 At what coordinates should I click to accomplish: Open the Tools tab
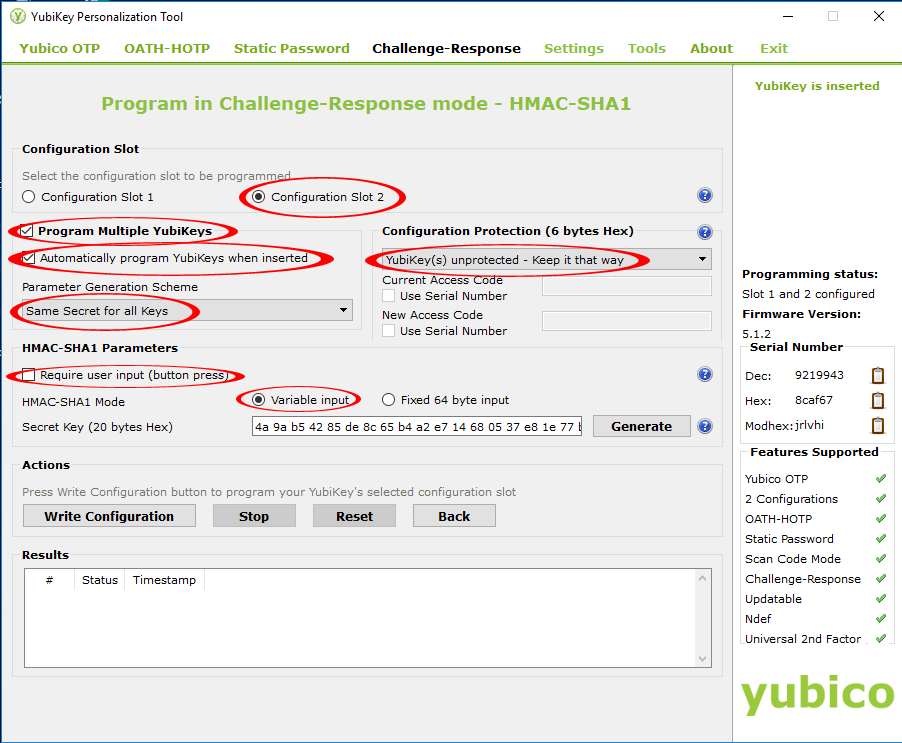coord(647,48)
